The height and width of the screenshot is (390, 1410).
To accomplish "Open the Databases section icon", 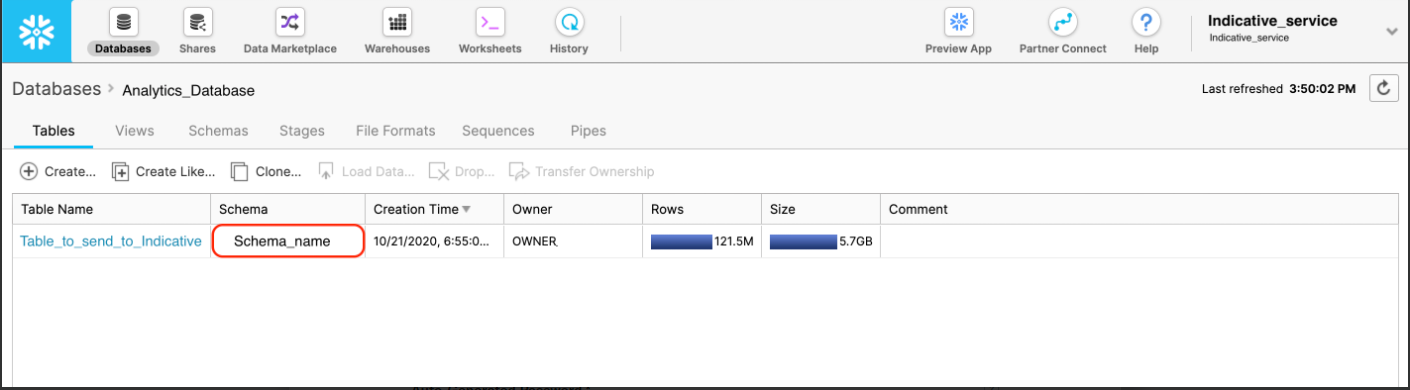I will click(x=125, y=22).
